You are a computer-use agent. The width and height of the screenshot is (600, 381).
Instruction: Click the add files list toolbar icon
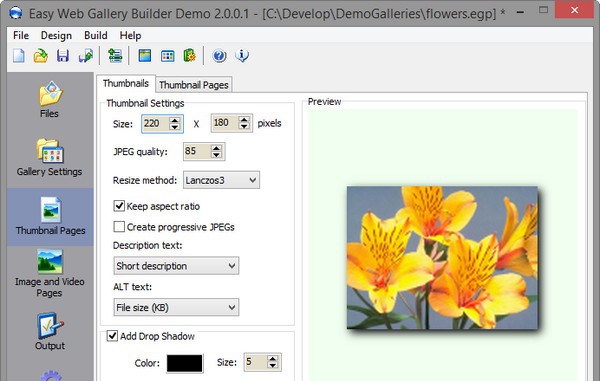[x=115, y=56]
